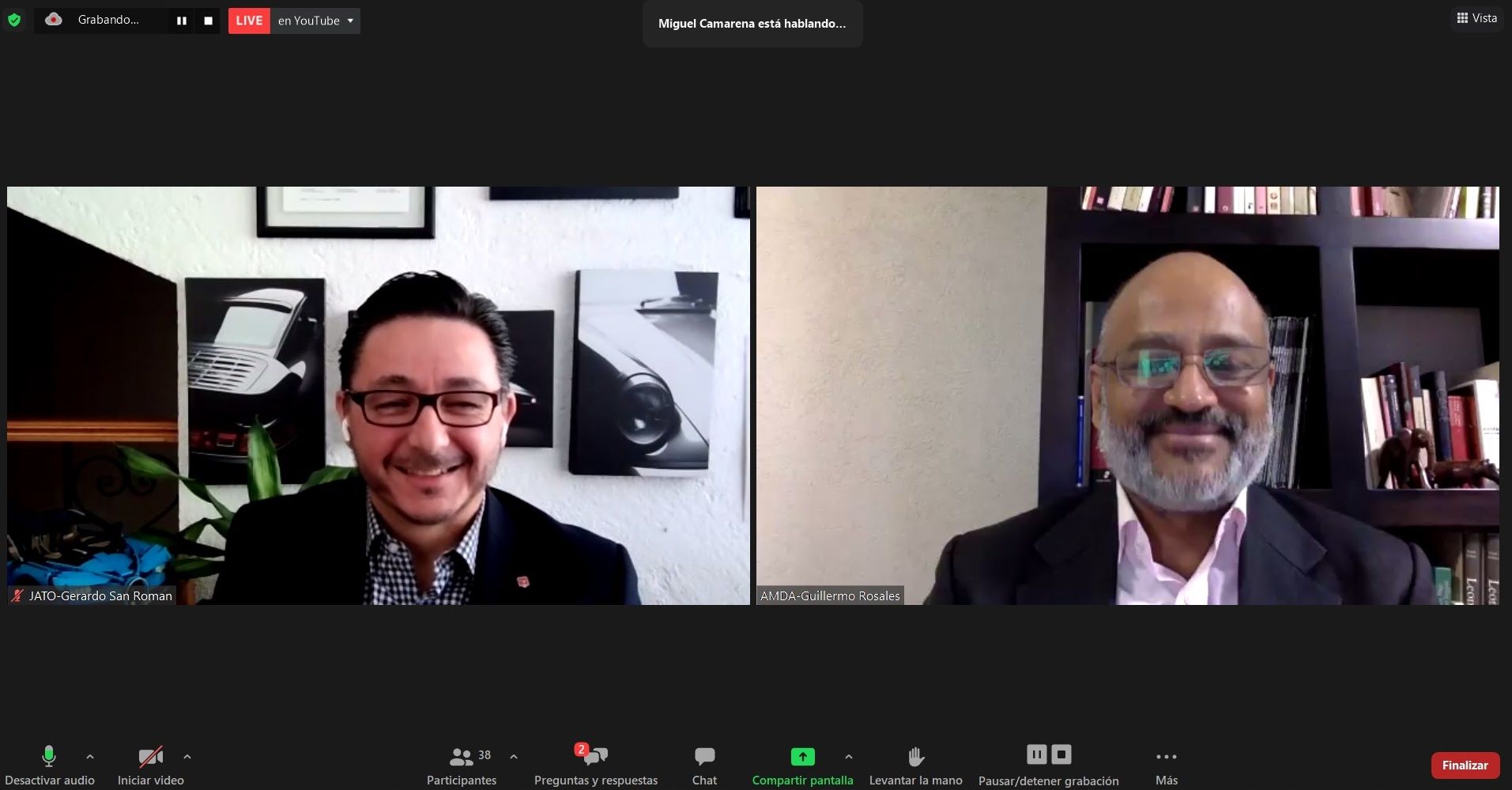Click the Pausar/detener grabación control

coord(1048,765)
